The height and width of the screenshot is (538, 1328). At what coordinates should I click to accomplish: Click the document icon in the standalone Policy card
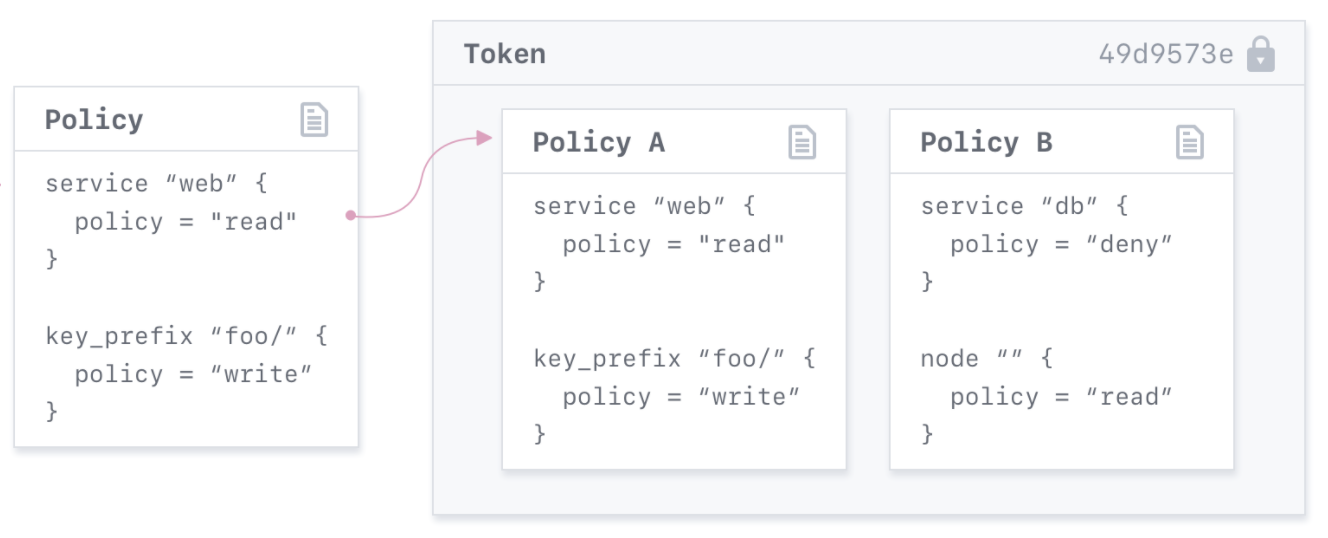point(314,120)
